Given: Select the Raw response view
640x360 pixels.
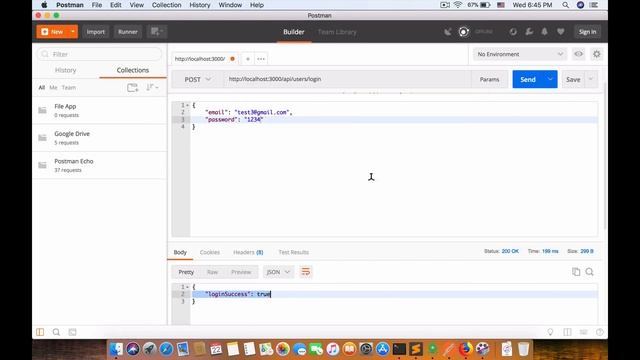Looking at the screenshot, I should point(212,272).
